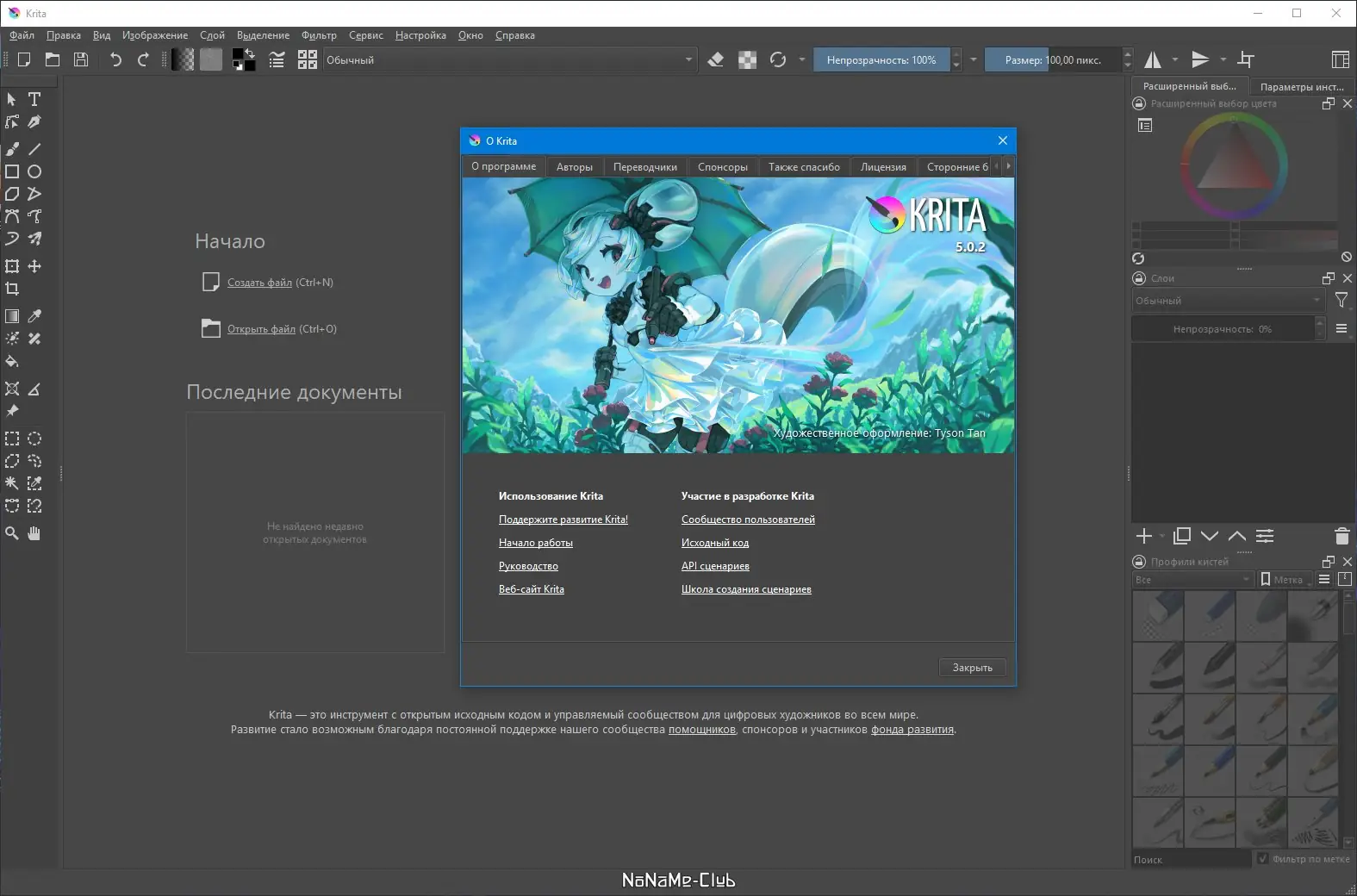Viewport: 1357px width, 896px height.
Task: Open the Фильтр menu
Action: (319, 35)
